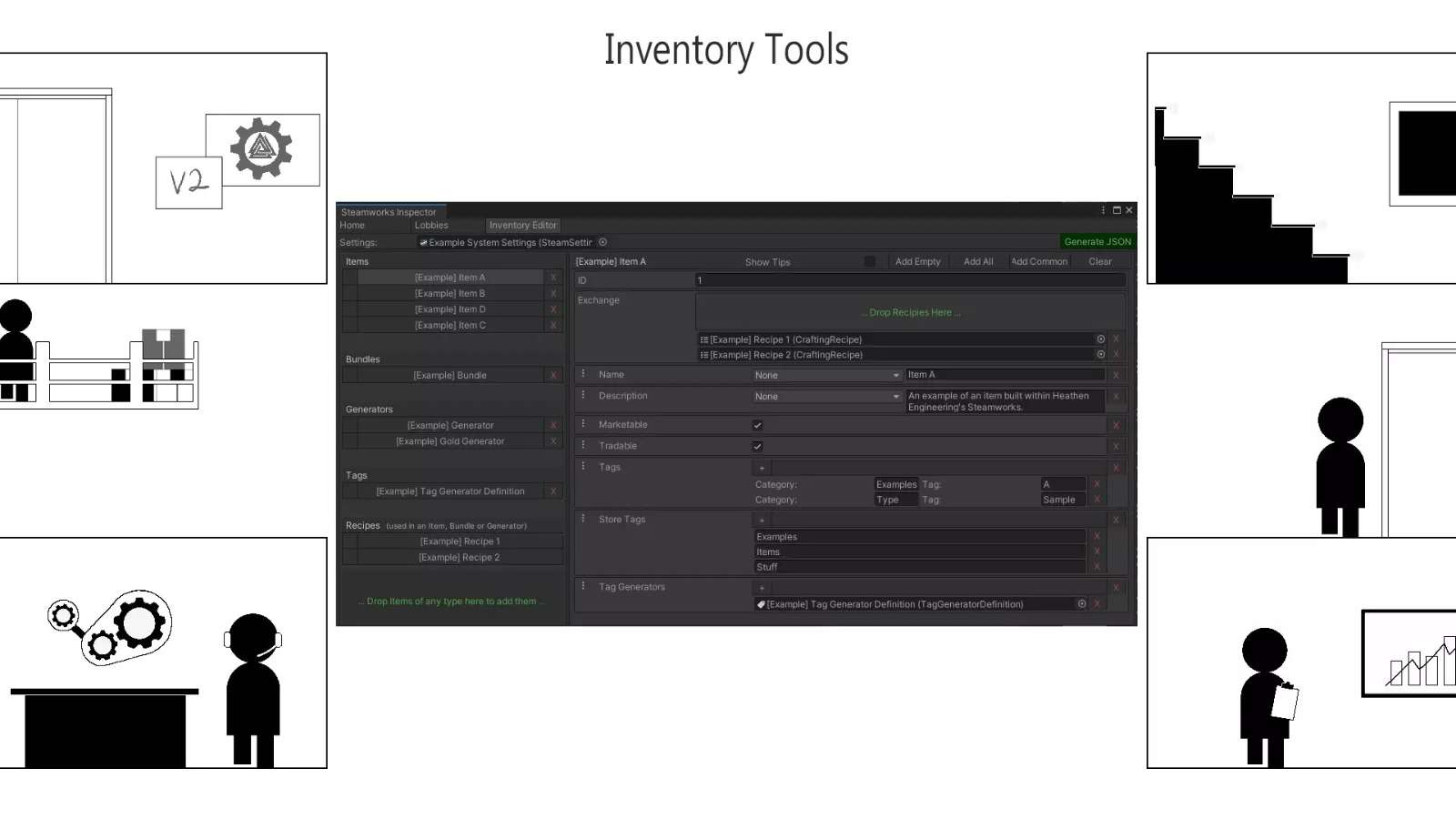The image size is (1456, 819).
Task: Add a new store tag with plus
Action: click(x=762, y=520)
